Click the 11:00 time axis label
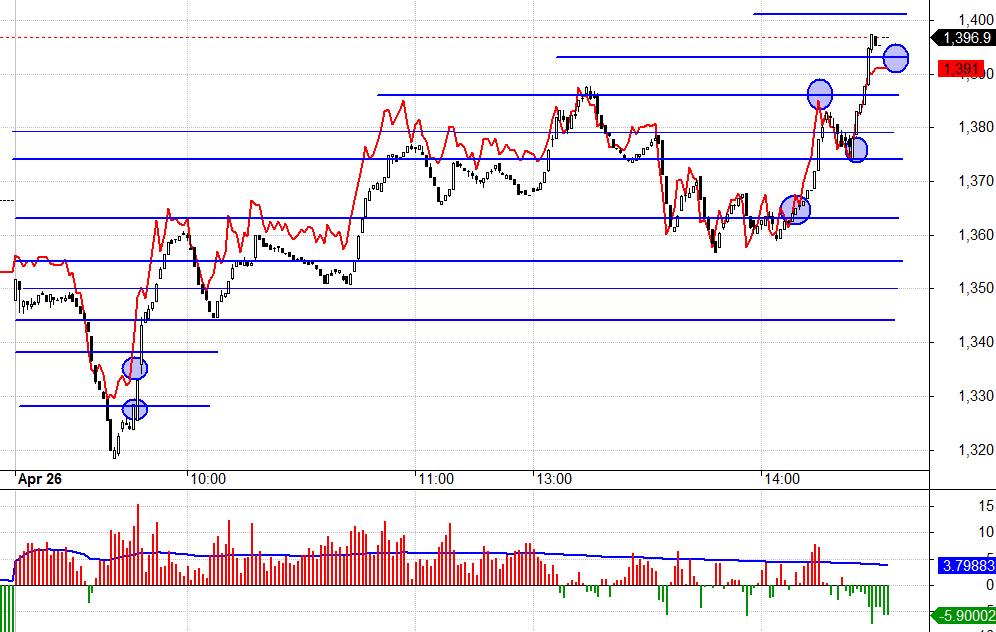Viewport: 996px width, 632px height. [x=436, y=479]
